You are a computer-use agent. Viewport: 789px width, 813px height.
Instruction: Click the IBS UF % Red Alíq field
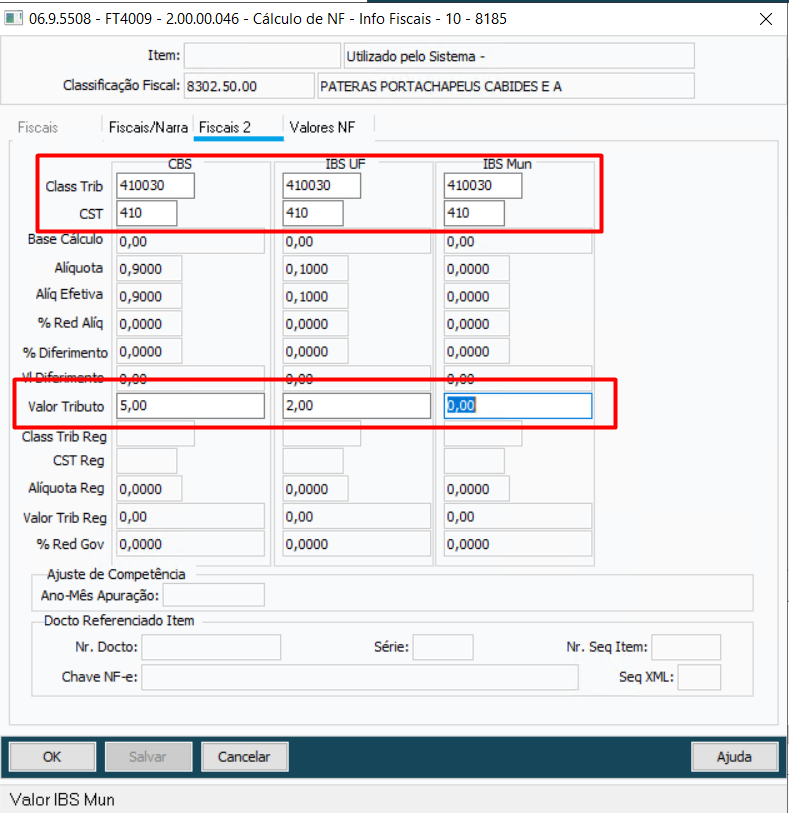click(315, 324)
